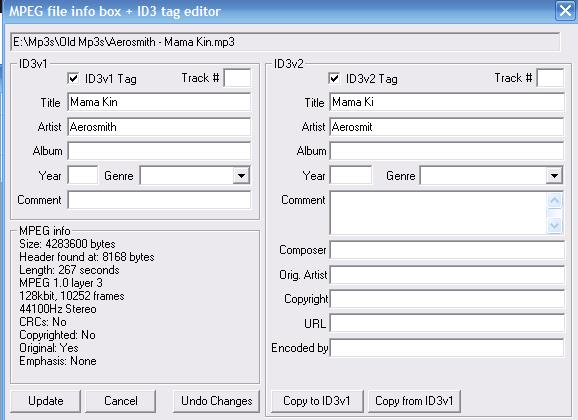Click the ID3v2 Comment scroll-up arrow
The width and height of the screenshot is (578, 420).
pyautogui.click(x=555, y=201)
